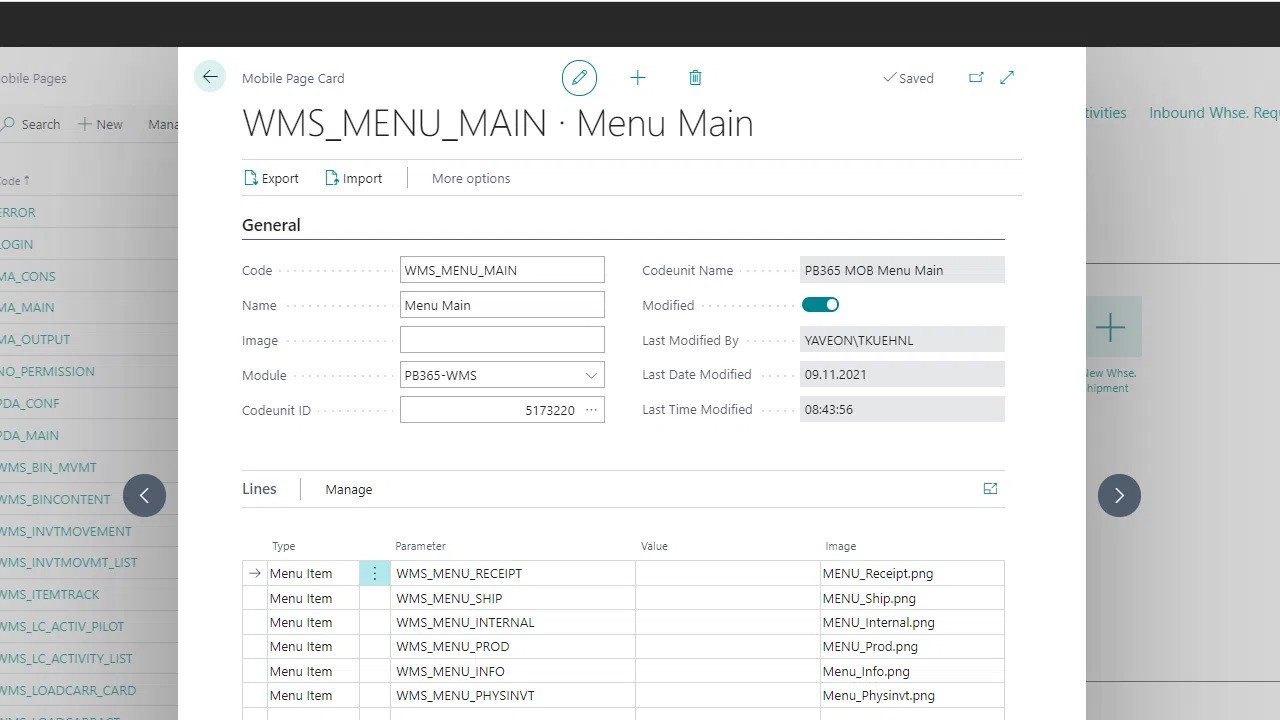
Task: Click the Image input field
Action: tap(502, 340)
